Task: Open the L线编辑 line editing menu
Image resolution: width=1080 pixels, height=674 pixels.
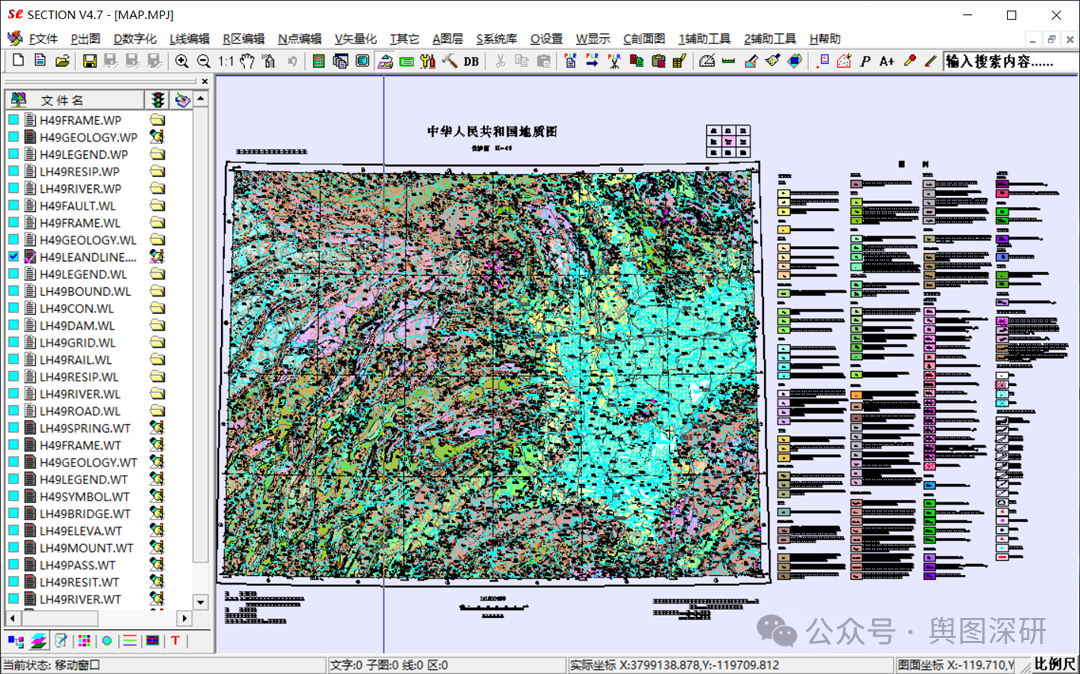Action: point(189,39)
